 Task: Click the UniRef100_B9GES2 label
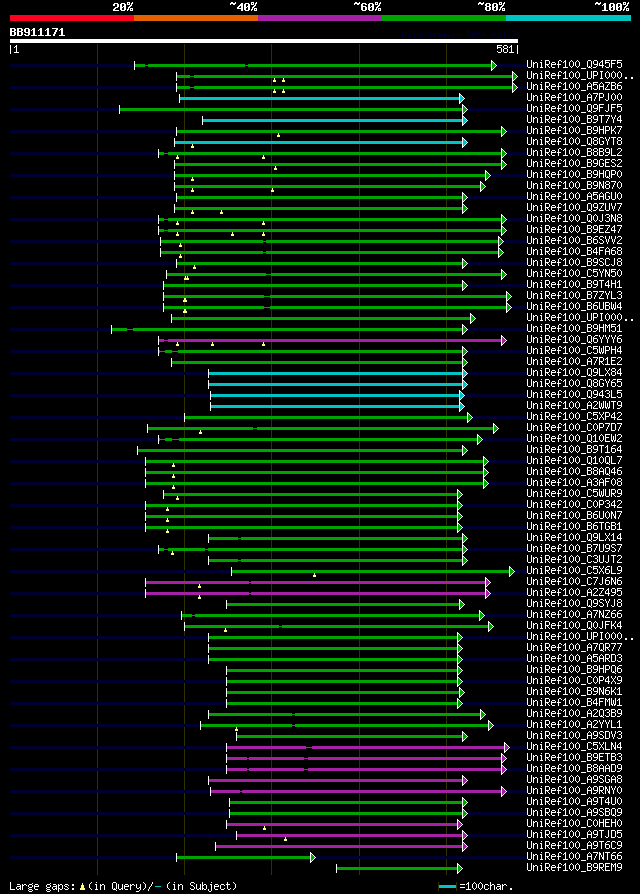tap(574, 164)
